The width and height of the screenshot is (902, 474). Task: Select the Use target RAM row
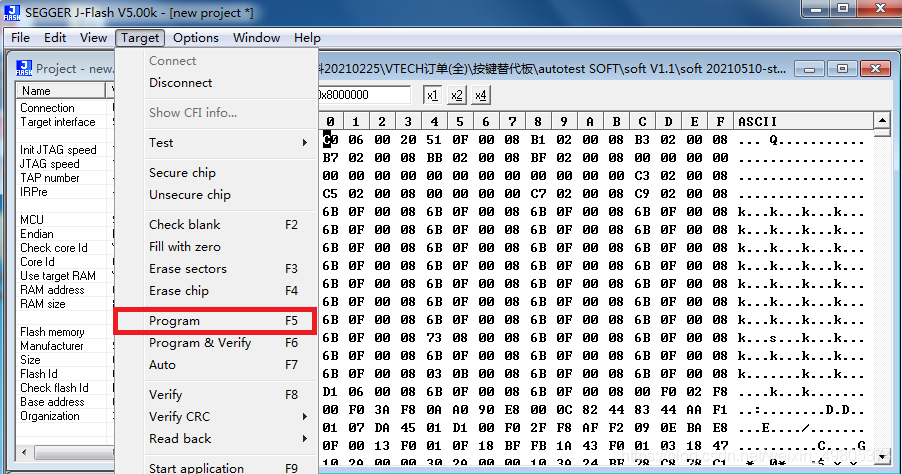pyautogui.click(x=63, y=276)
